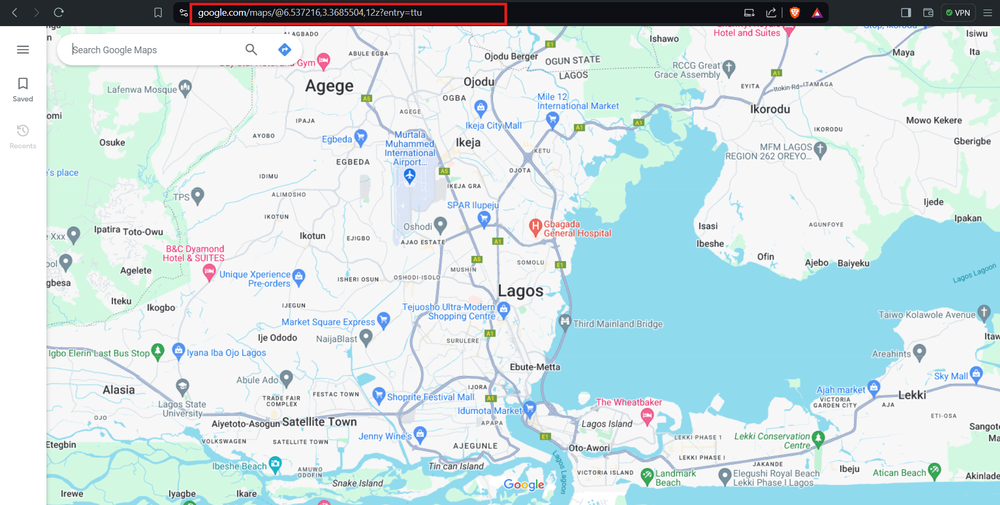Image resolution: width=1000 pixels, height=505 pixels.
Task: Select Gbagada General Hospital marker
Action: (536, 226)
